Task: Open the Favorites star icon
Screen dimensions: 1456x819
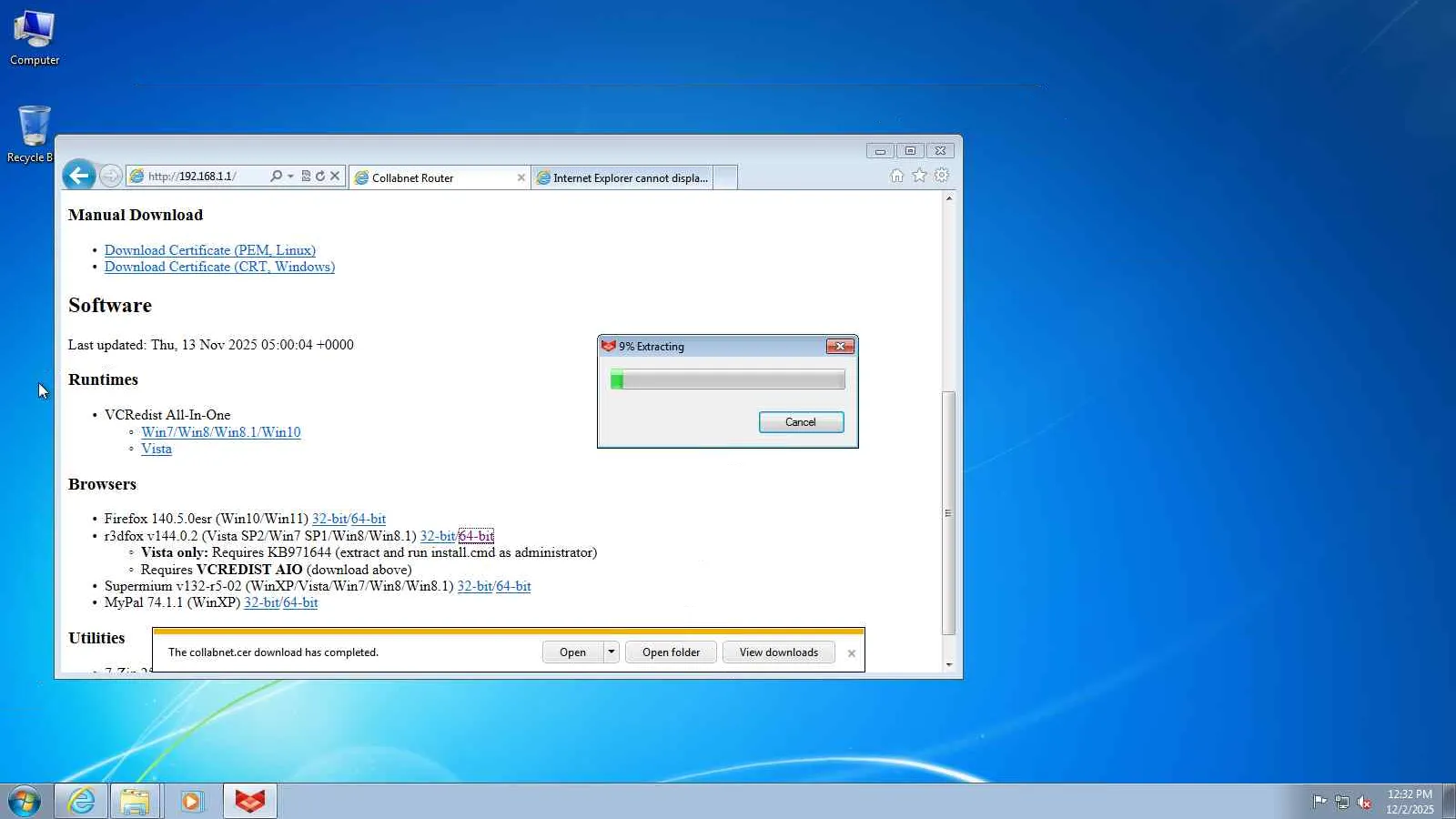Action: click(x=919, y=176)
